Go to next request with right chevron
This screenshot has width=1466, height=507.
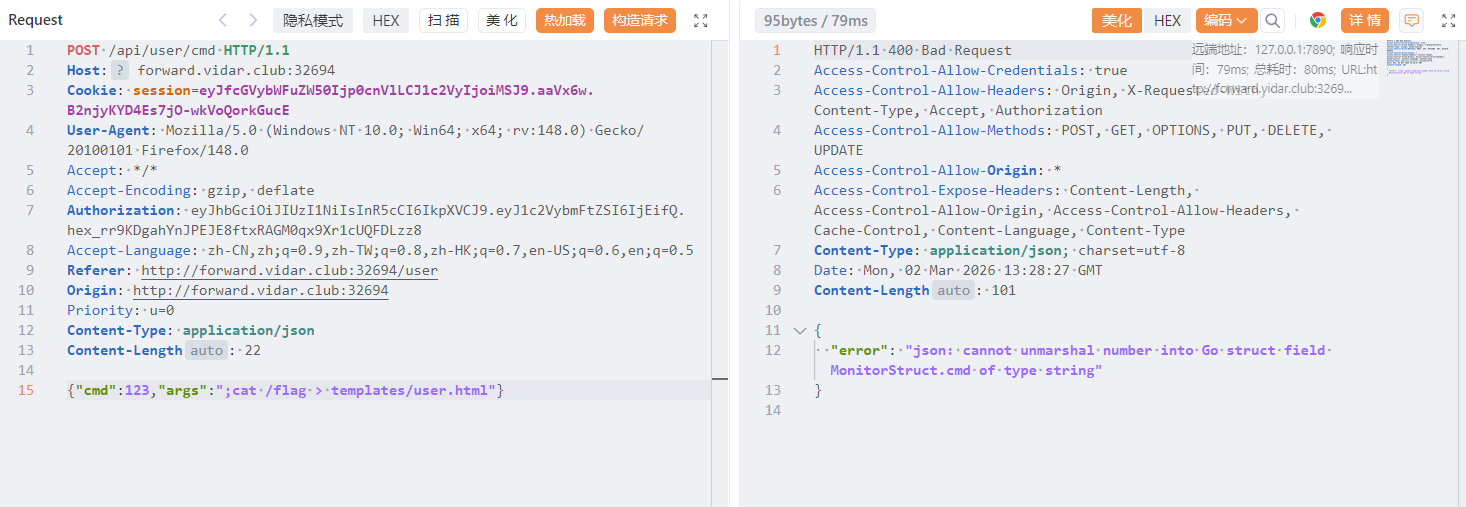[x=253, y=20]
